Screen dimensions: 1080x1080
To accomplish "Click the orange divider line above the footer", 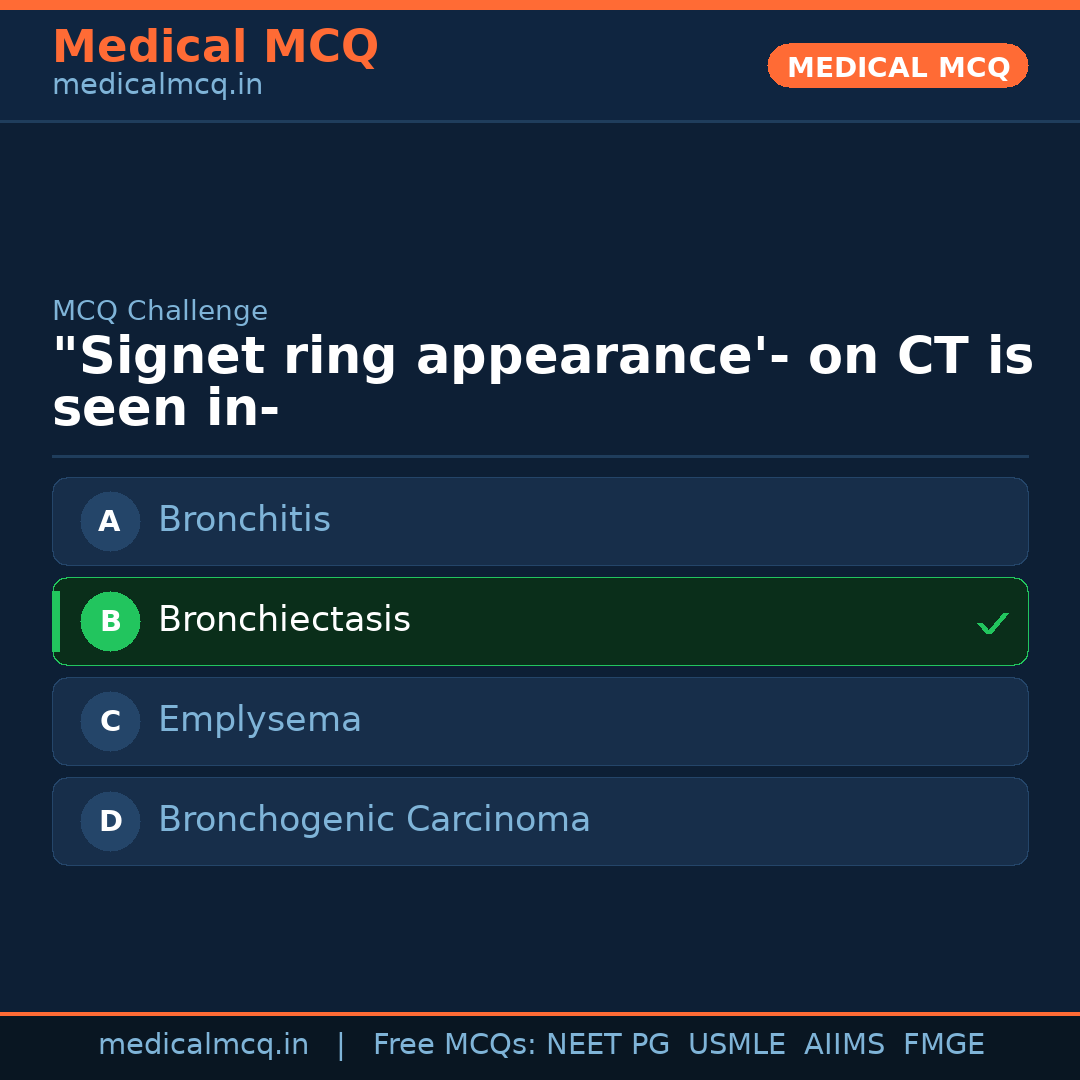I will coord(540,1012).
